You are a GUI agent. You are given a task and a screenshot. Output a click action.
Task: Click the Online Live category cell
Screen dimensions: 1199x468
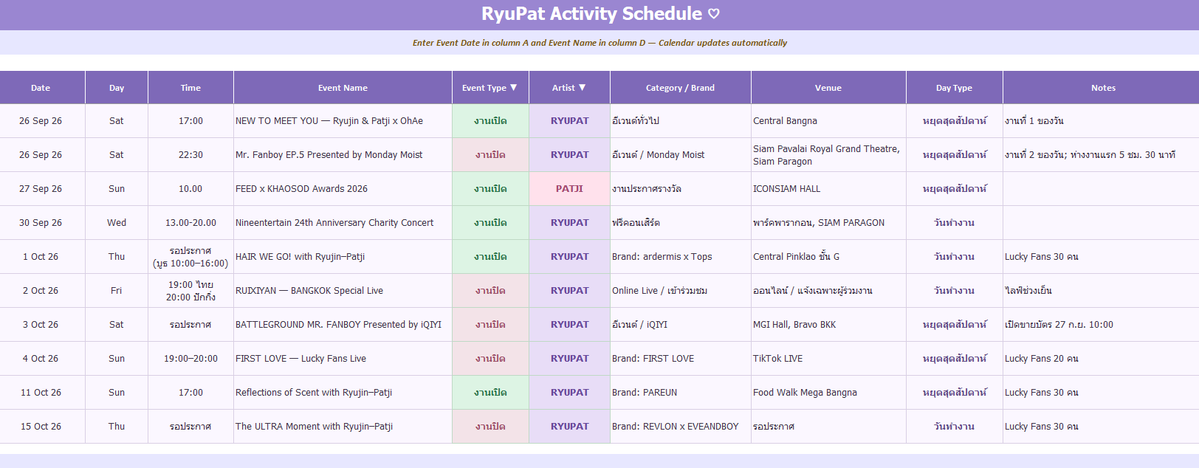tap(681, 291)
